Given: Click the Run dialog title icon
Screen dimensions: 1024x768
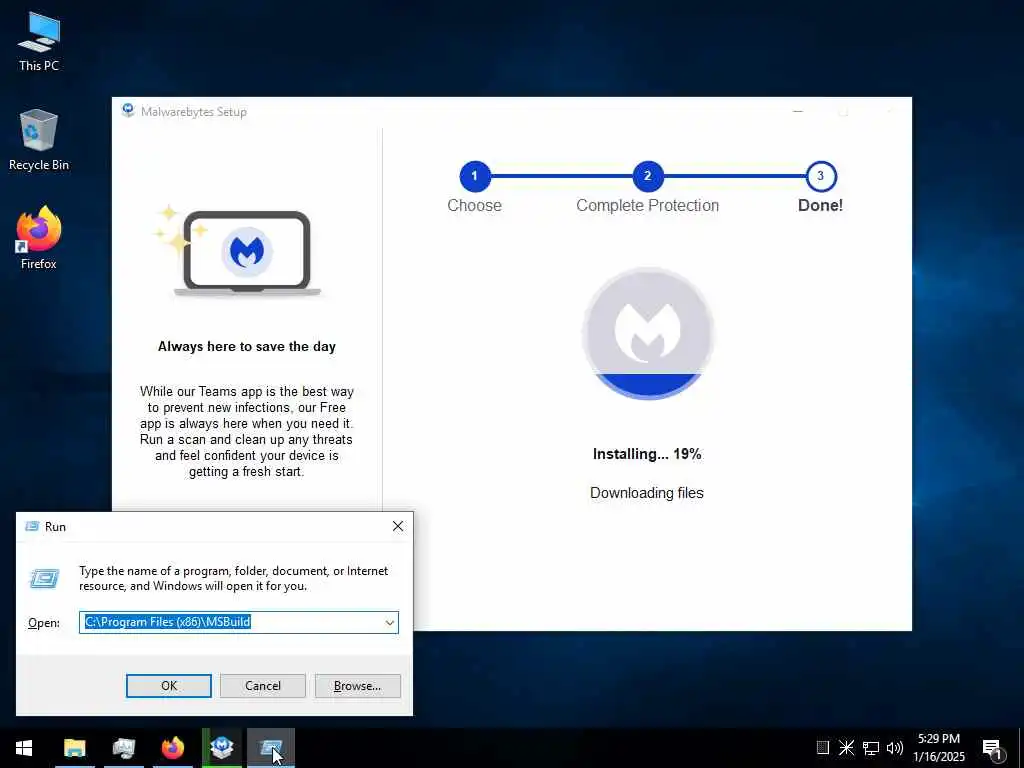Looking at the screenshot, I should point(31,526).
